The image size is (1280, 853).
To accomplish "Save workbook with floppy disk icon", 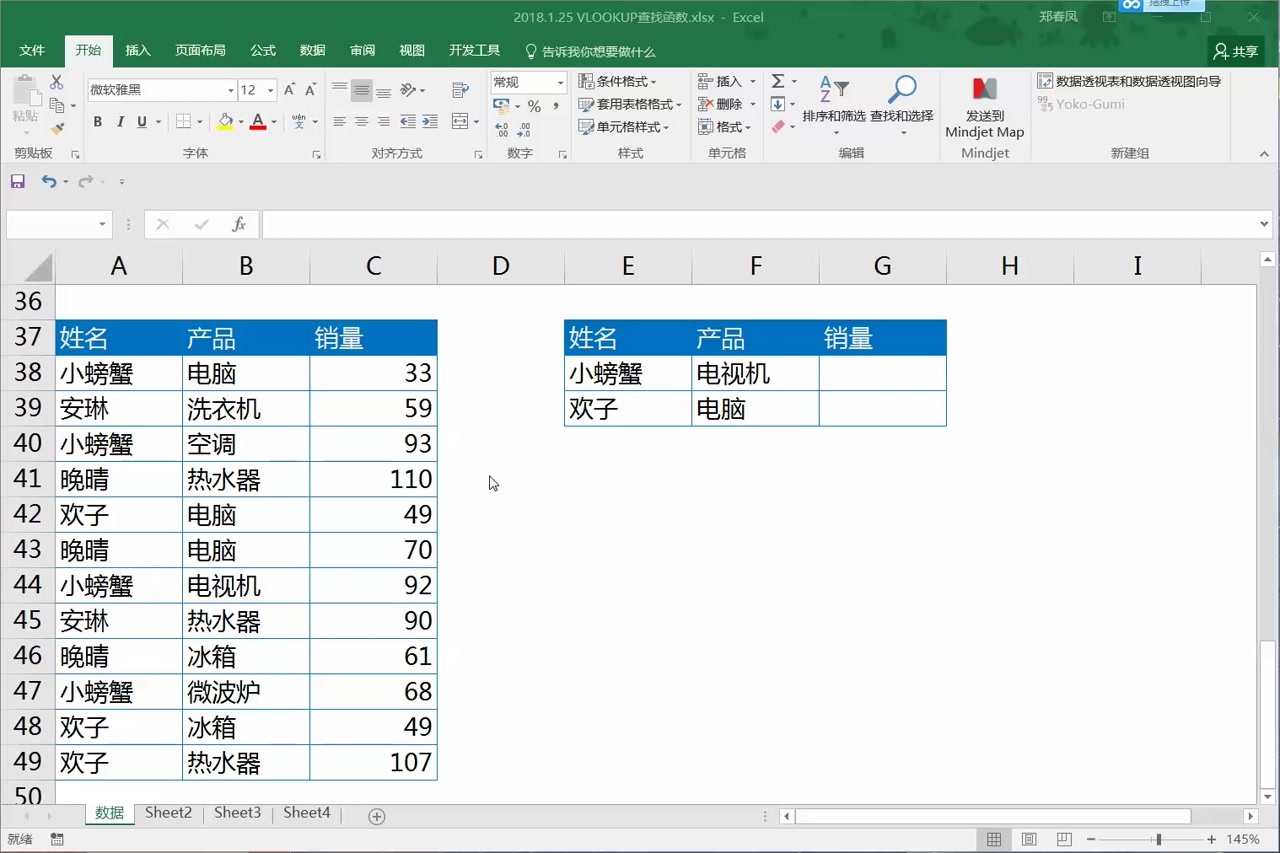I will point(17,181).
